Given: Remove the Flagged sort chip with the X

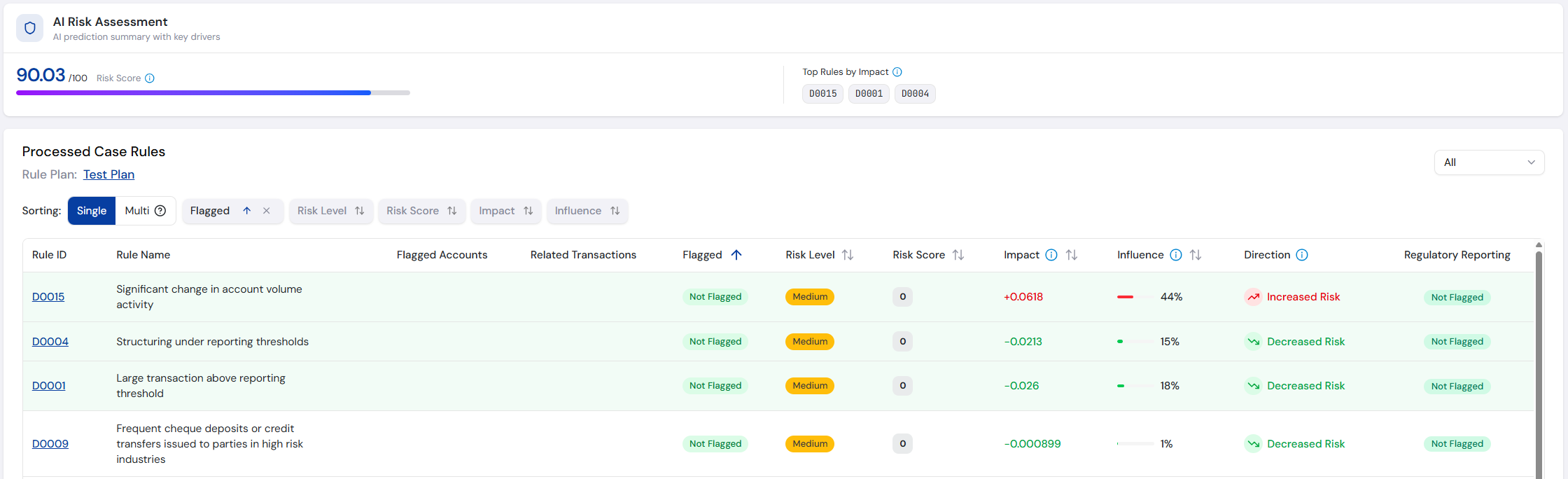Looking at the screenshot, I should pos(267,211).
